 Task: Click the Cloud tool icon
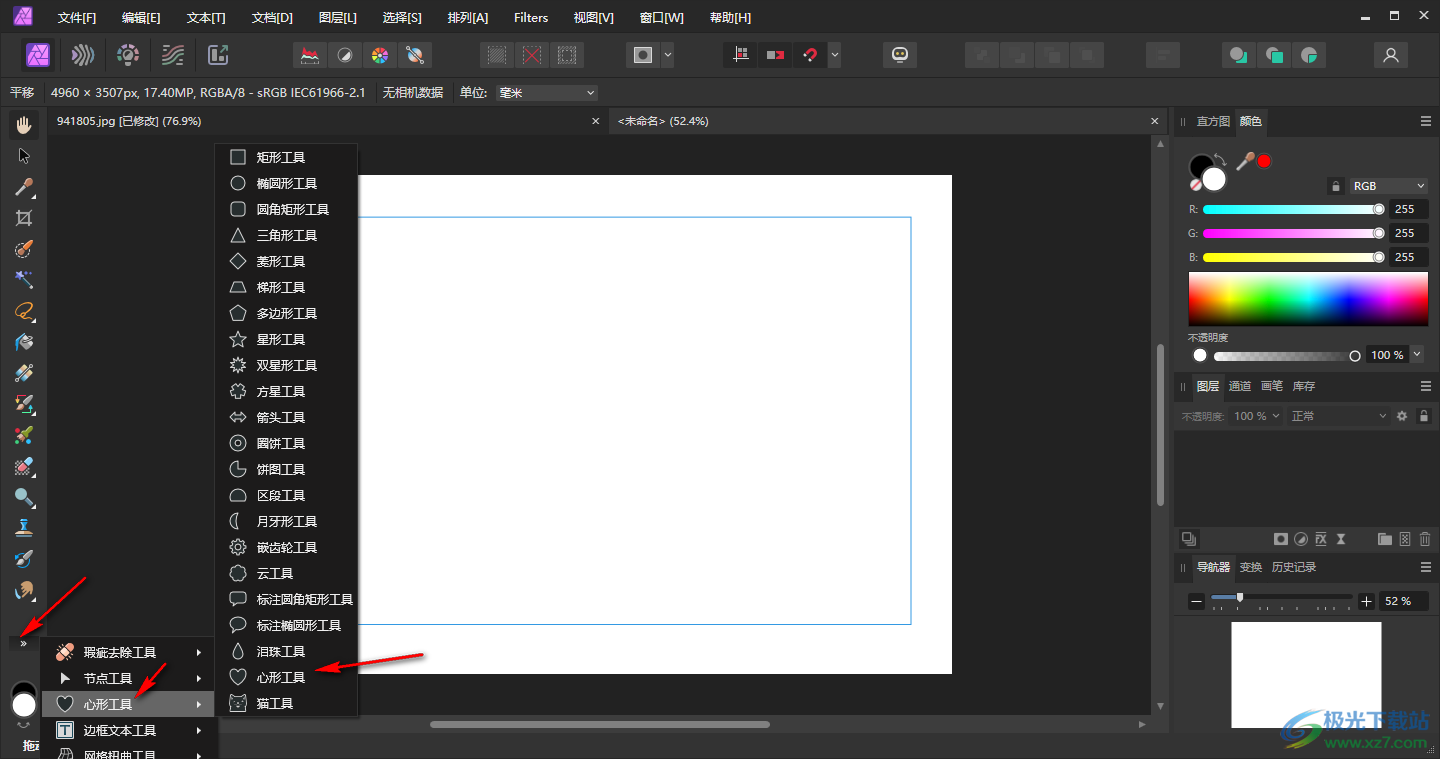coord(238,574)
